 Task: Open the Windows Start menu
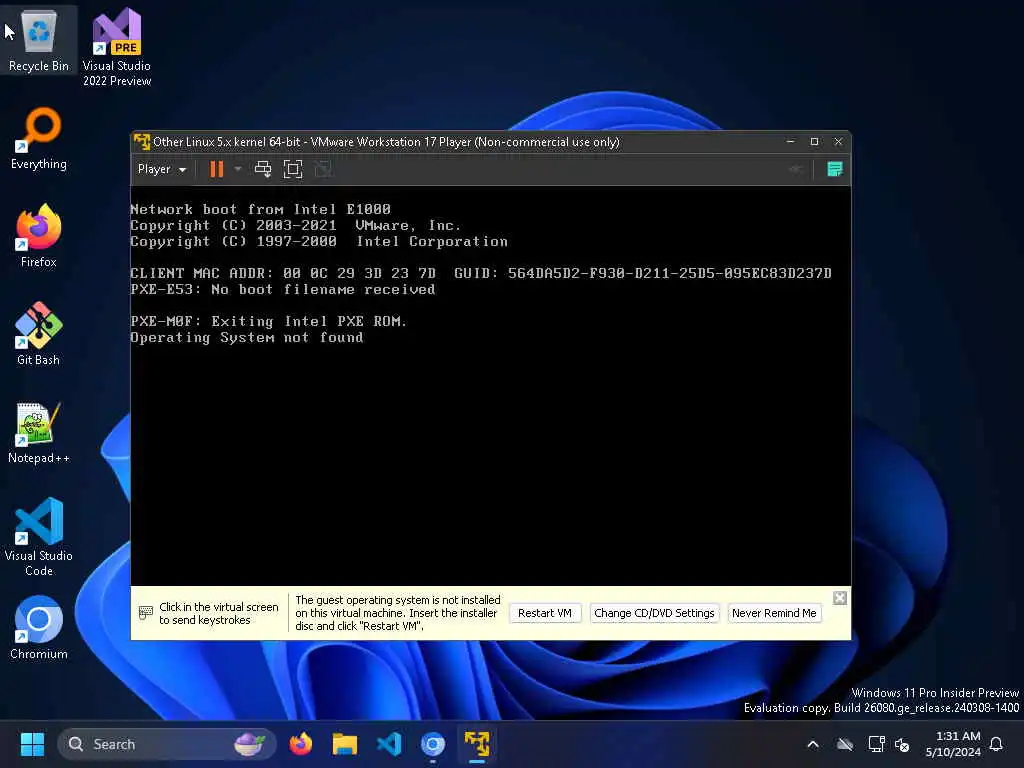[32, 744]
